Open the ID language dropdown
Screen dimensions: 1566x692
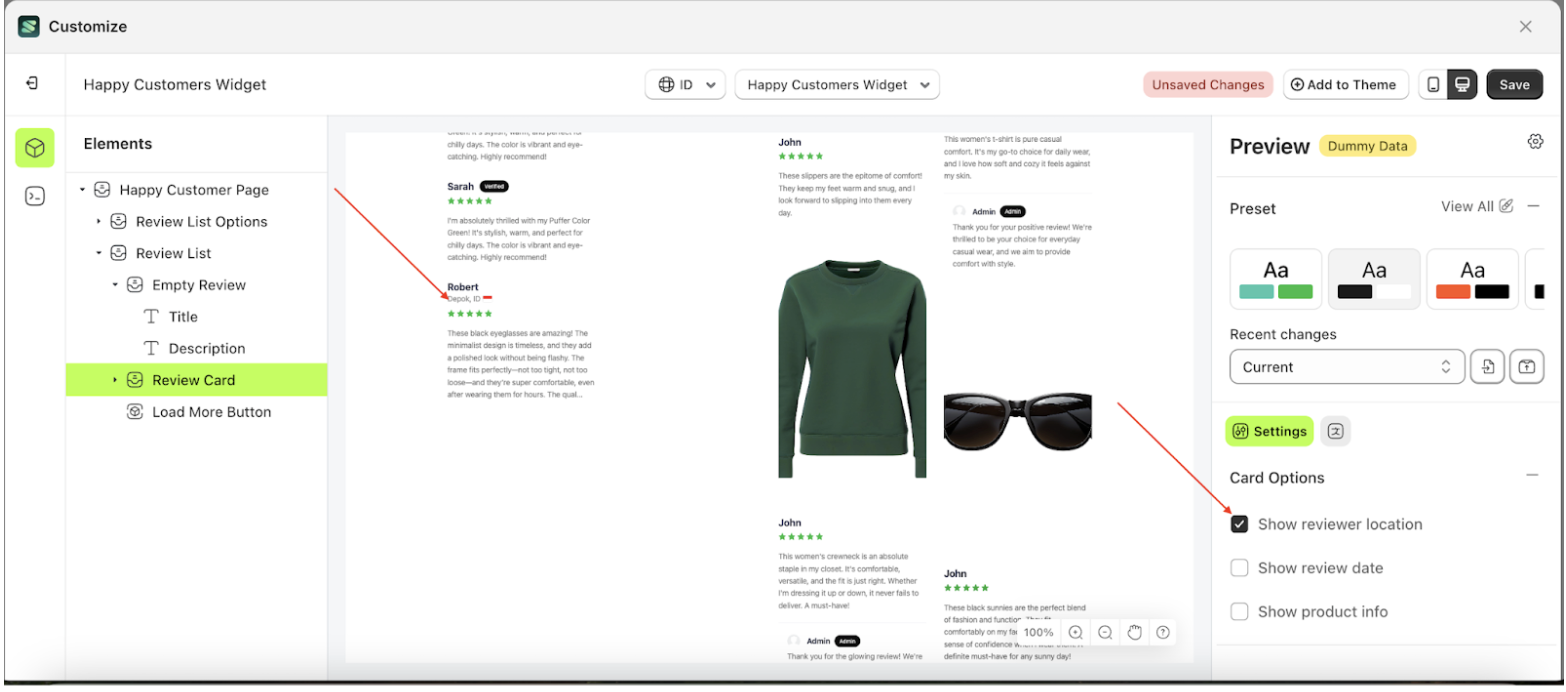(x=686, y=85)
